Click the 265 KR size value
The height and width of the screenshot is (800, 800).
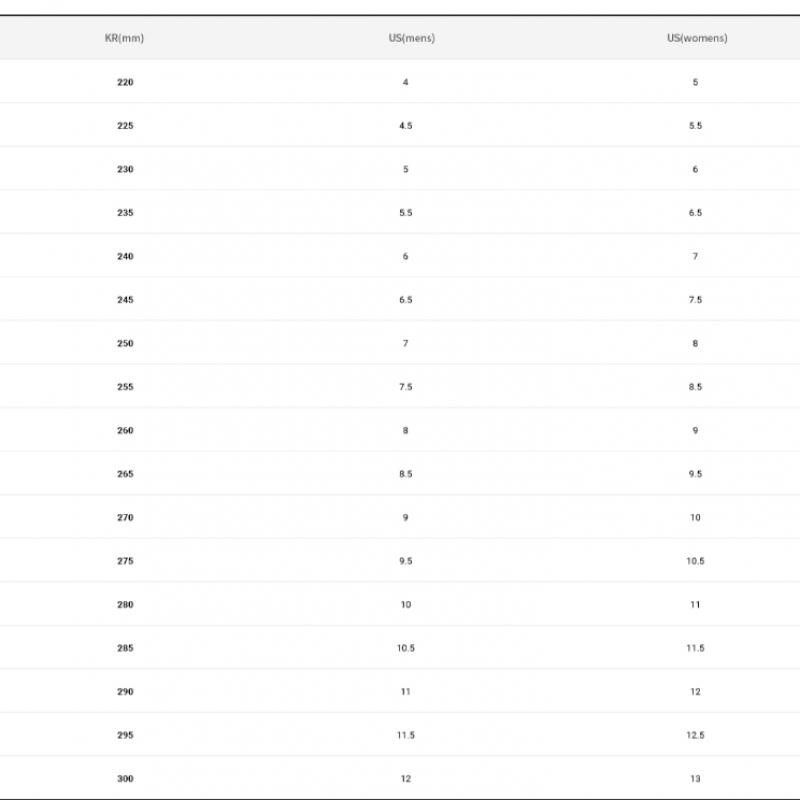(x=125, y=474)
